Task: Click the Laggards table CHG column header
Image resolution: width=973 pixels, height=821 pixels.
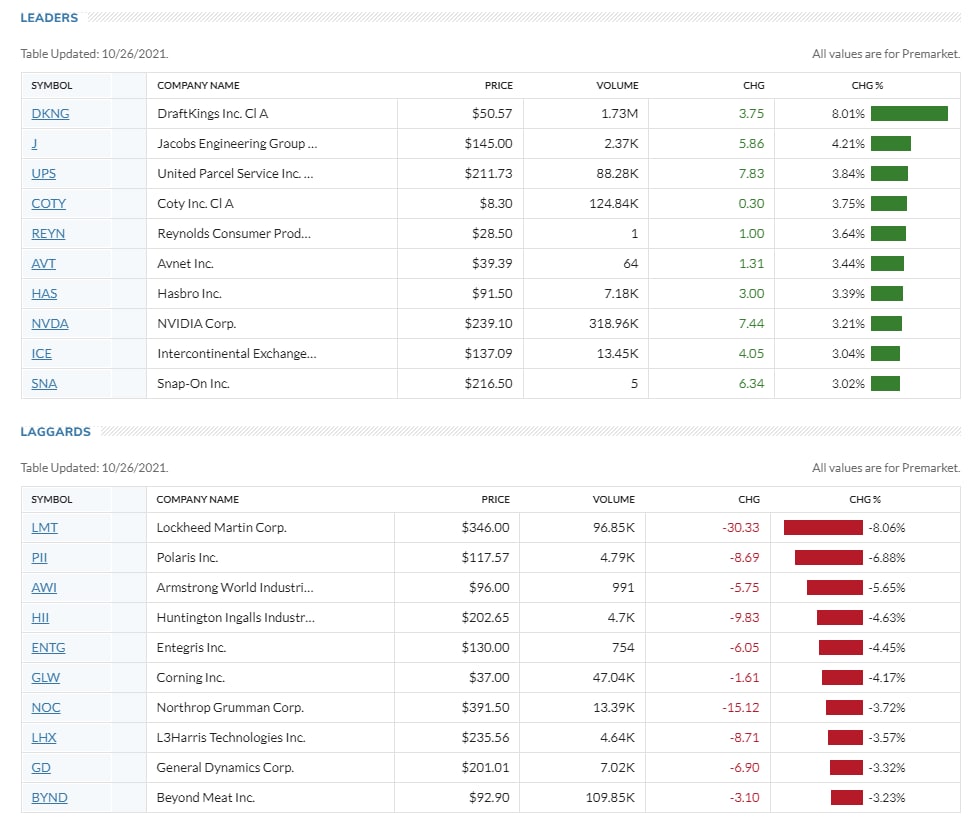Action: pos(749,500)
